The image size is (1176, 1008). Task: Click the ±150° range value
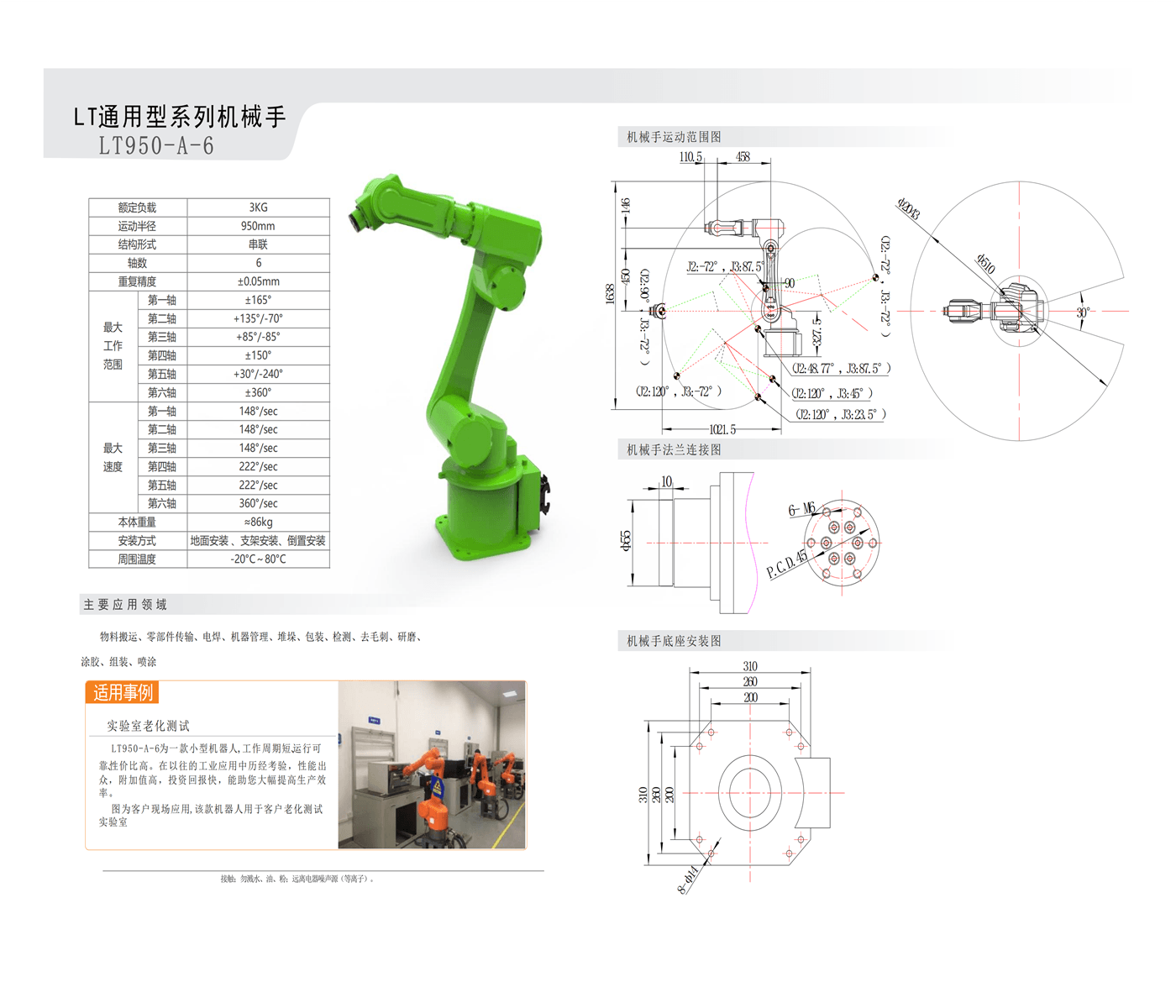pyautogui.click(x=258, y=355)
